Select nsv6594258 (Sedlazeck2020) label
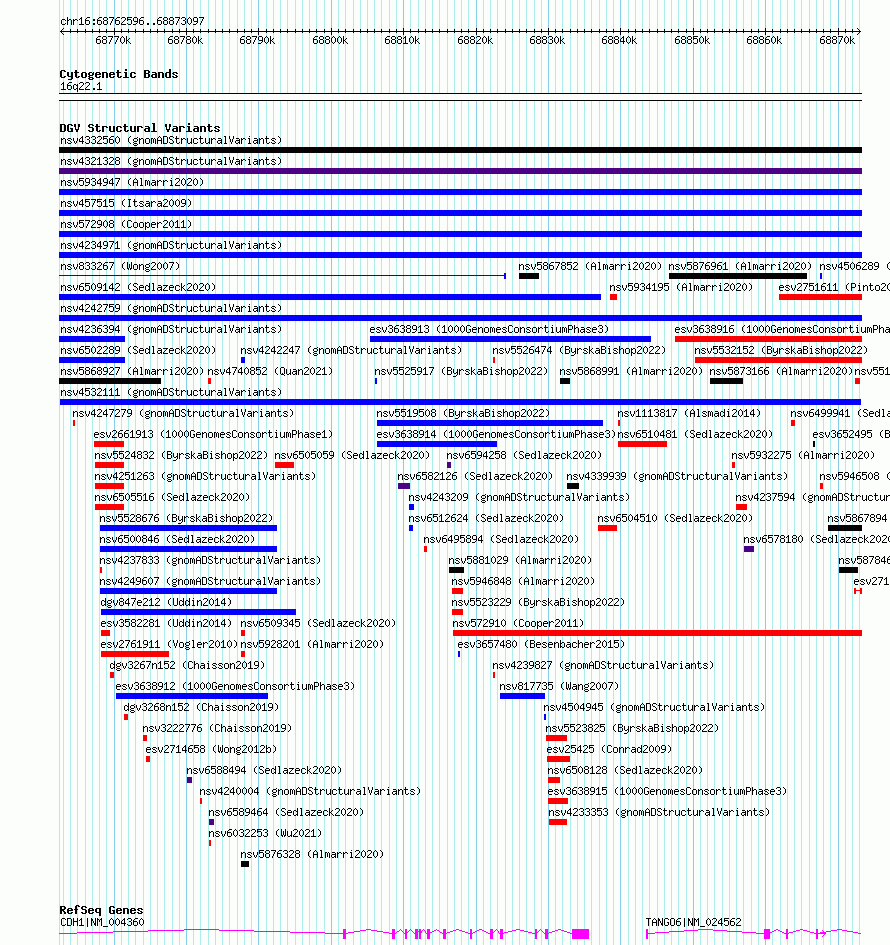Viewport: 890px width, 945px height. pos(524,456)
